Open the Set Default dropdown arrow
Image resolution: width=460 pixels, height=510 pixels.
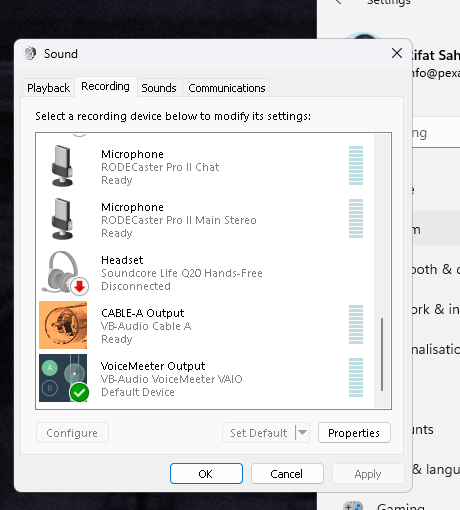[x=302, y=433]
